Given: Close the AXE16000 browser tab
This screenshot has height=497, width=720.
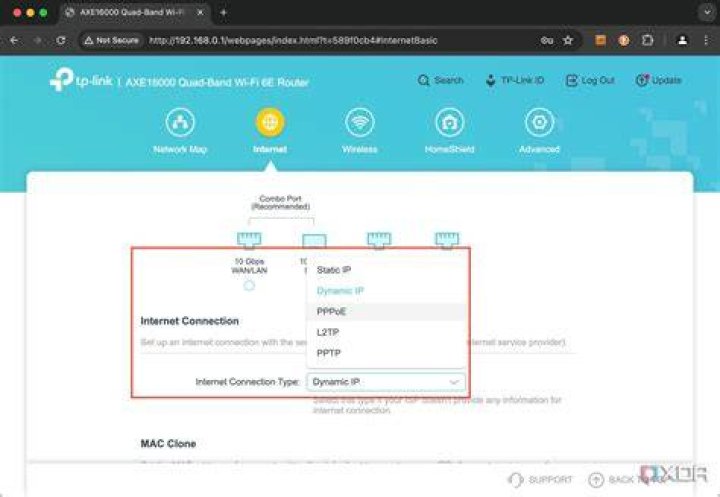Looking at the screenshot, I should pos(200,12).
